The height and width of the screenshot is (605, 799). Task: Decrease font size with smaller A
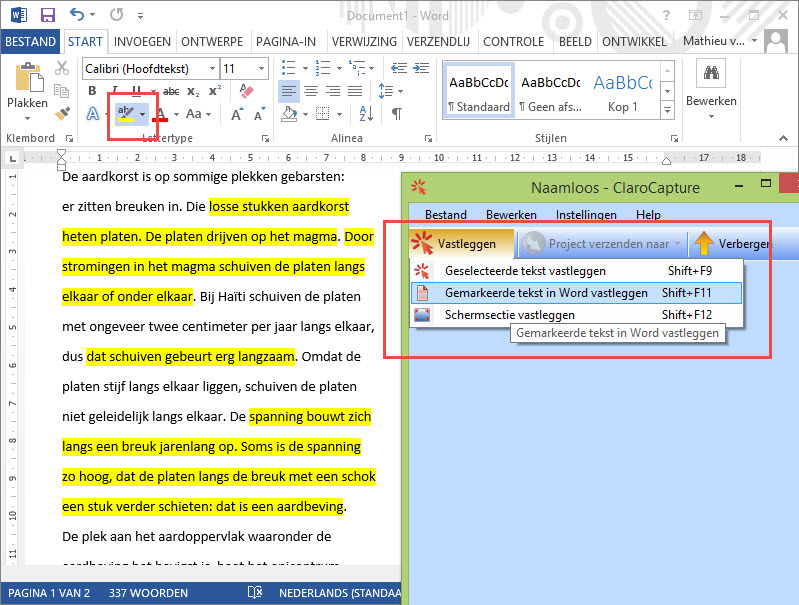point(260,114)
